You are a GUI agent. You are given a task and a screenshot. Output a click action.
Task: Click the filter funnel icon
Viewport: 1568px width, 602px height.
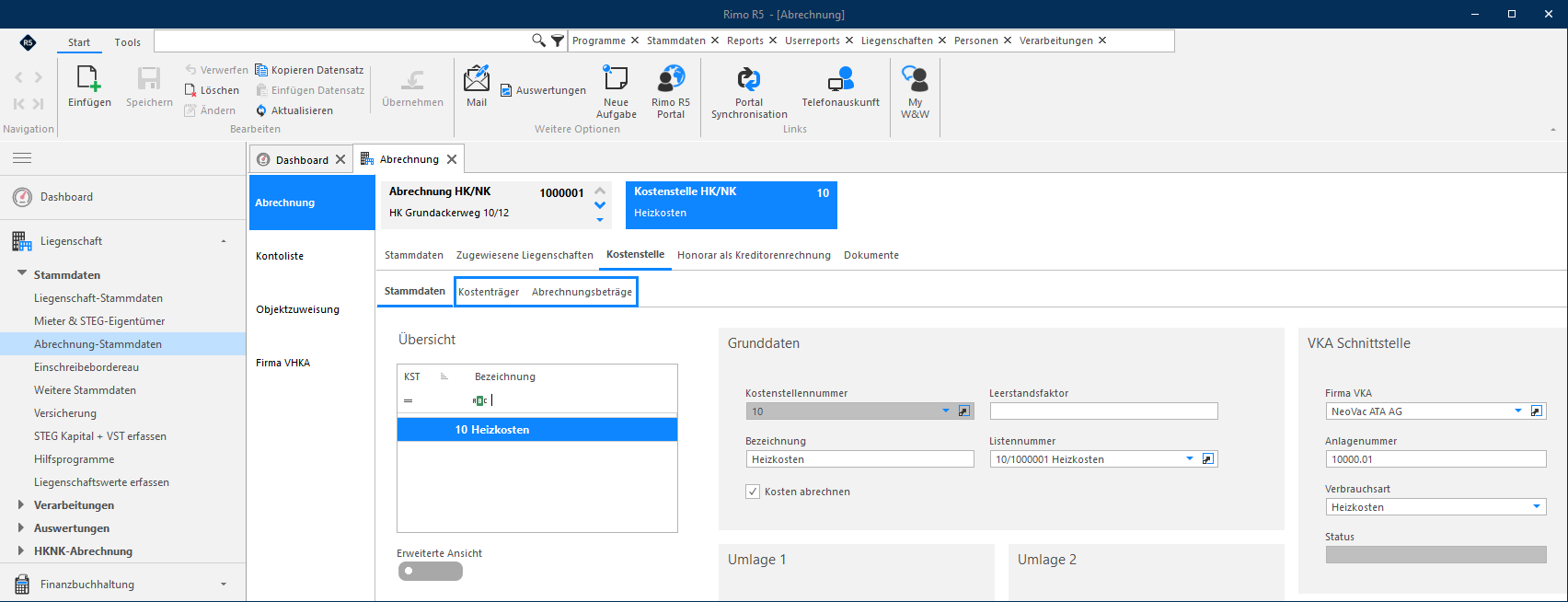click(x=558, y=41)
